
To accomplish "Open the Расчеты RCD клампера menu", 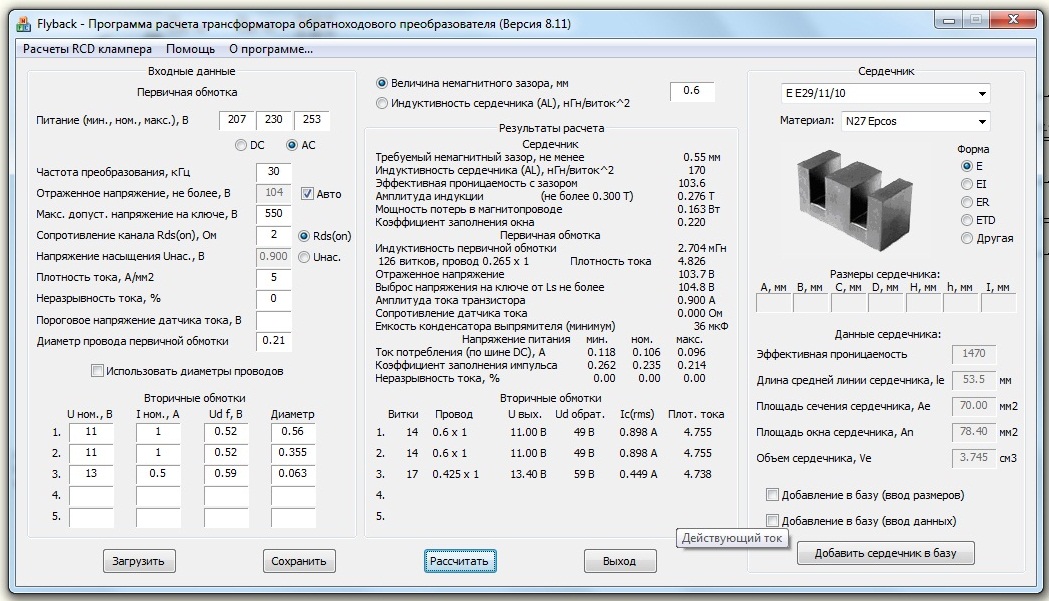I will click(87, 48).
